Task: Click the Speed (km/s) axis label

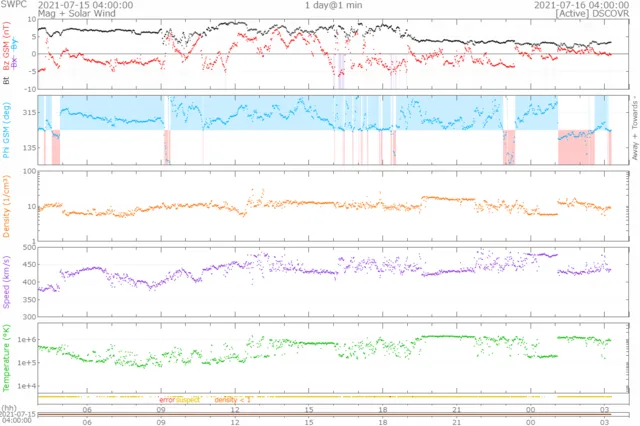Action: pos(6,282)
